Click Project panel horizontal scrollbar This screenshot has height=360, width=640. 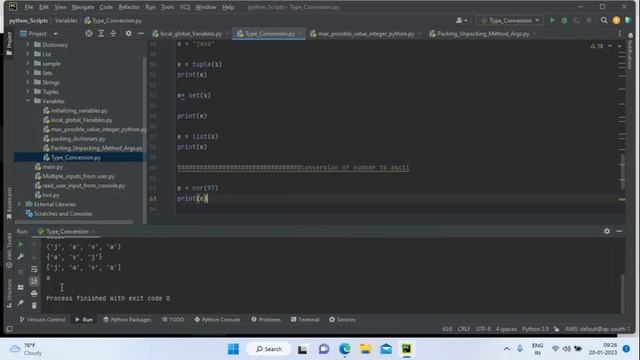[73, 222]
